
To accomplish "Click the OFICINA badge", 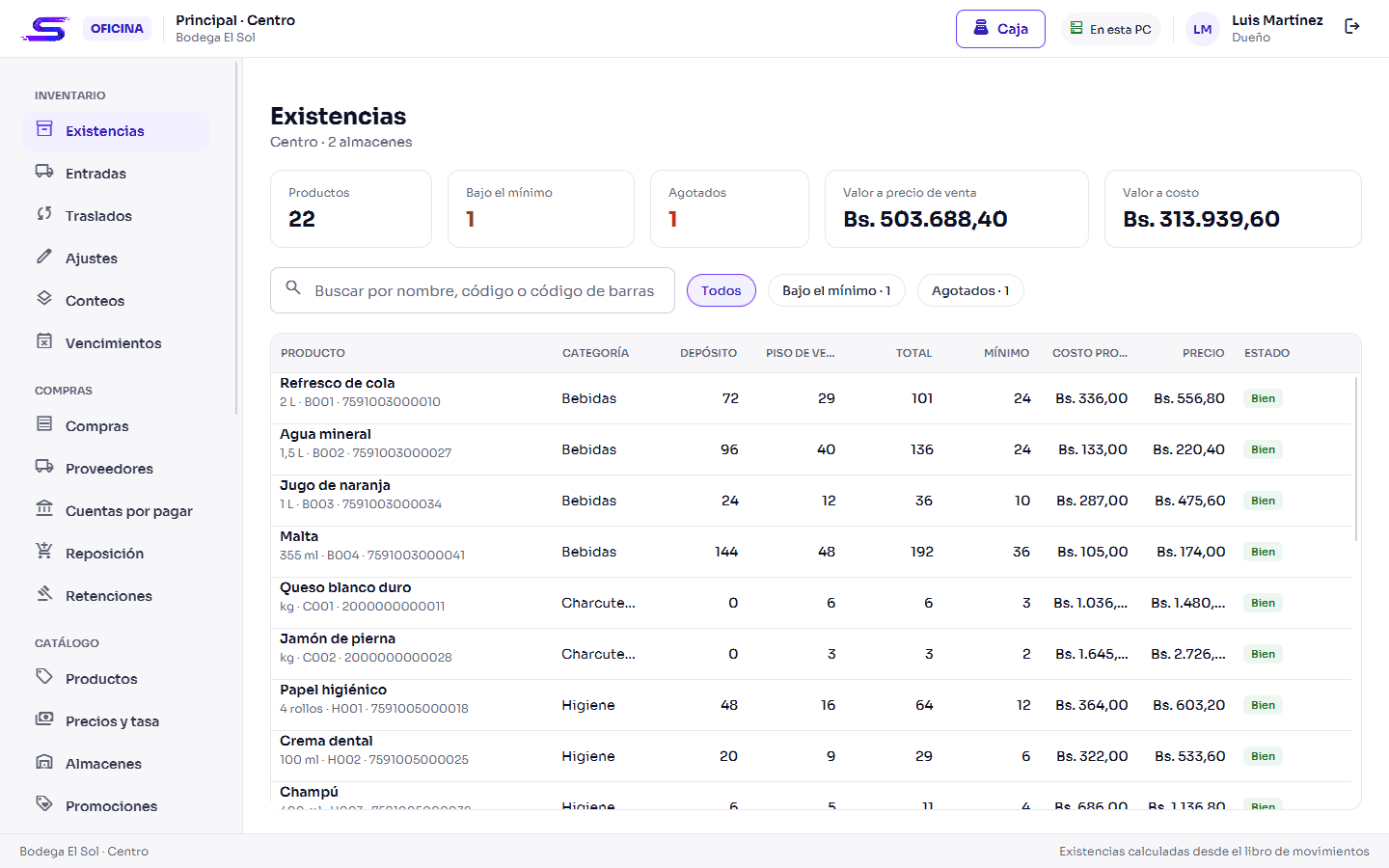I will pyautogui.click(x=117, y=29).
